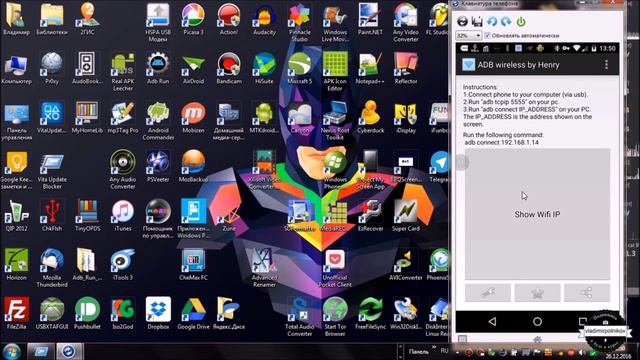
Task: Tap the Android home navigation button
Action: tap(537, 322)
